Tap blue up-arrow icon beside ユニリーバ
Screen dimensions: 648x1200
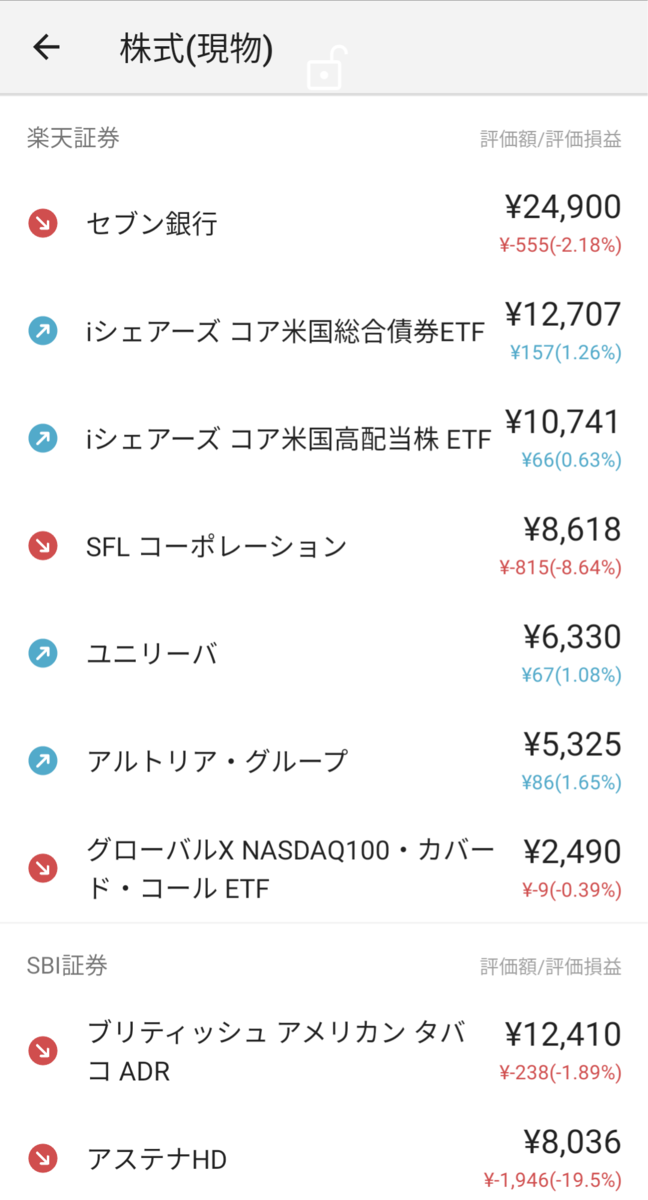(x=43, y=654)
